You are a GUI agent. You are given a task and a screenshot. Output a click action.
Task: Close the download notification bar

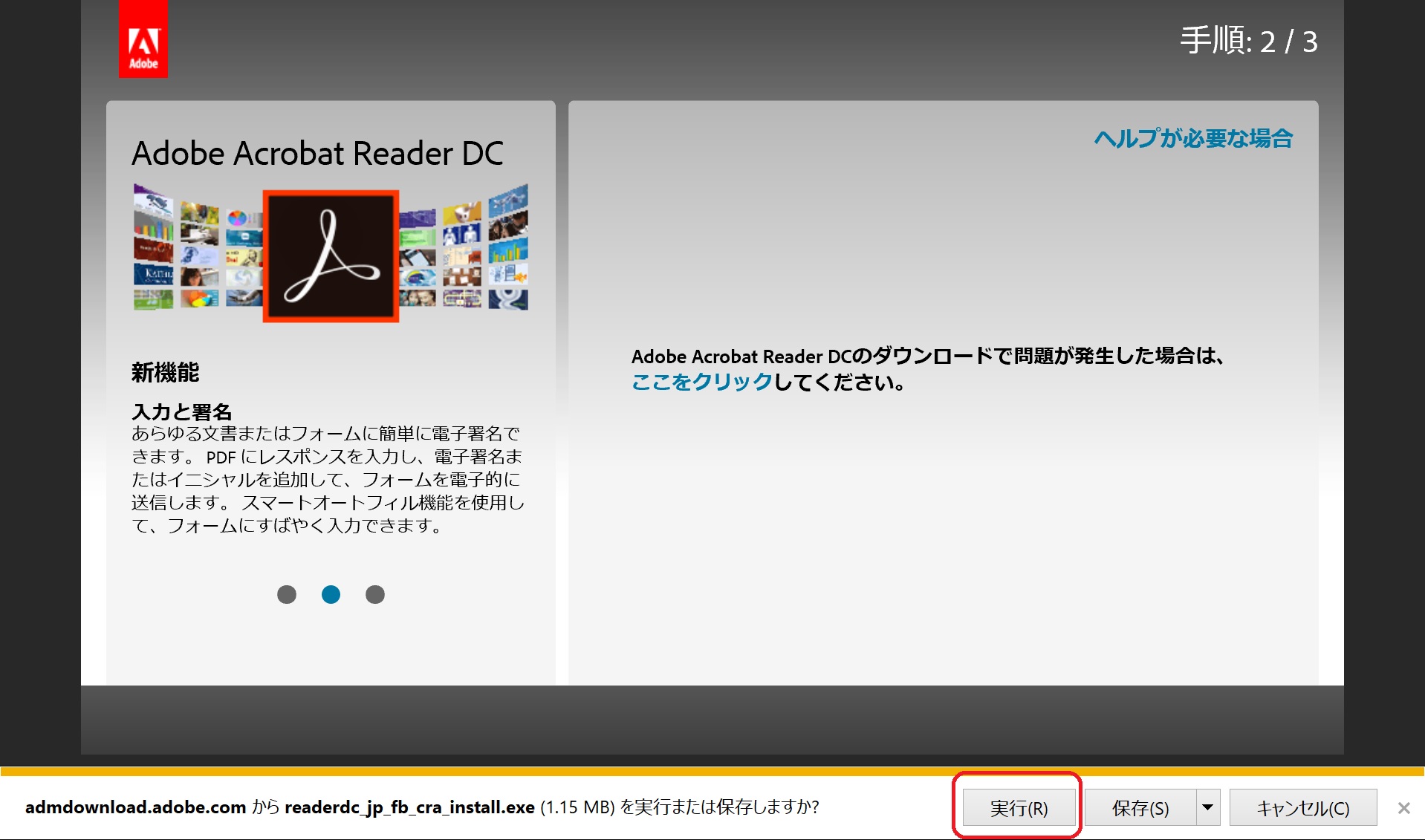pos(1403,807)
